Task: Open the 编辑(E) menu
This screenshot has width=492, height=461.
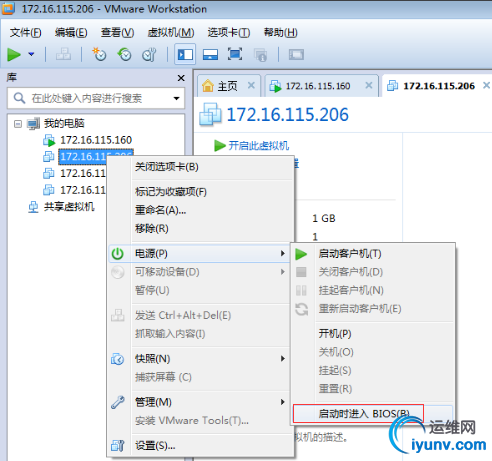Action: coord(71,33)
